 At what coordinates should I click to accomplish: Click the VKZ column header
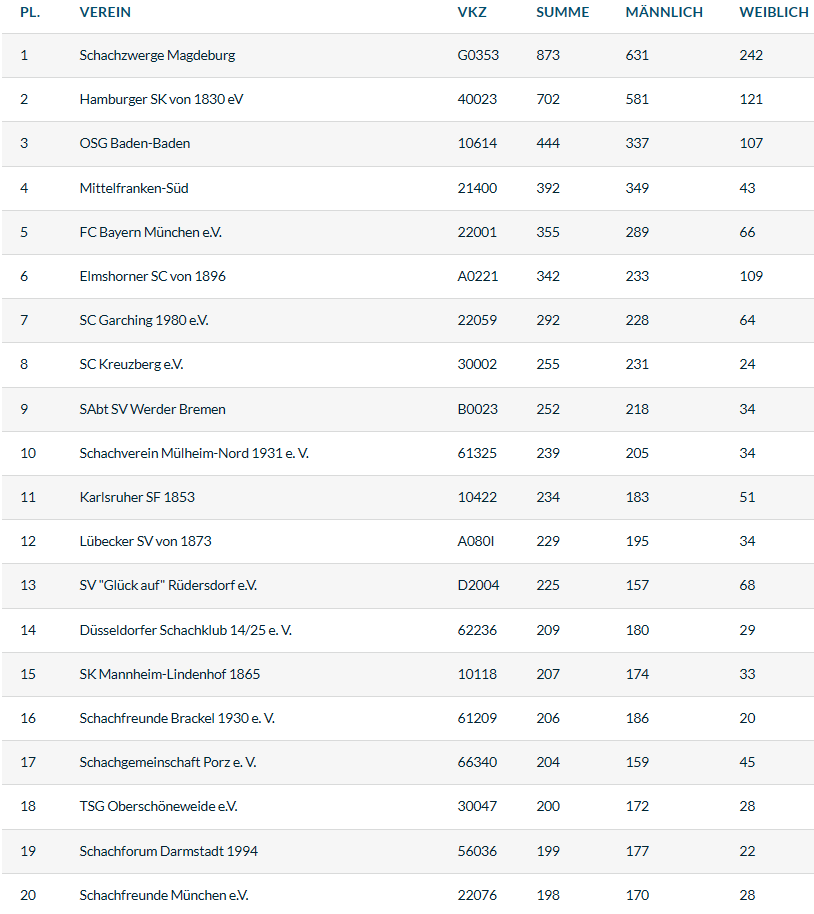472,12
